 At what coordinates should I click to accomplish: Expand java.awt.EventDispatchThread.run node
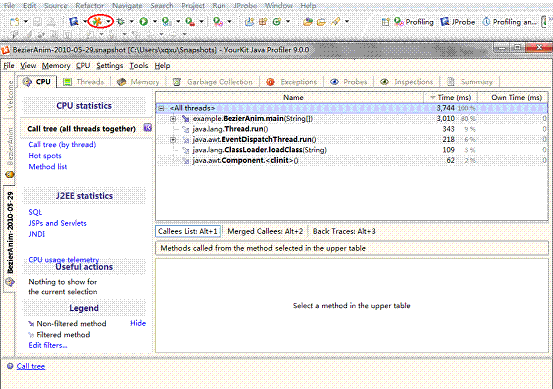tap(173, 140)
